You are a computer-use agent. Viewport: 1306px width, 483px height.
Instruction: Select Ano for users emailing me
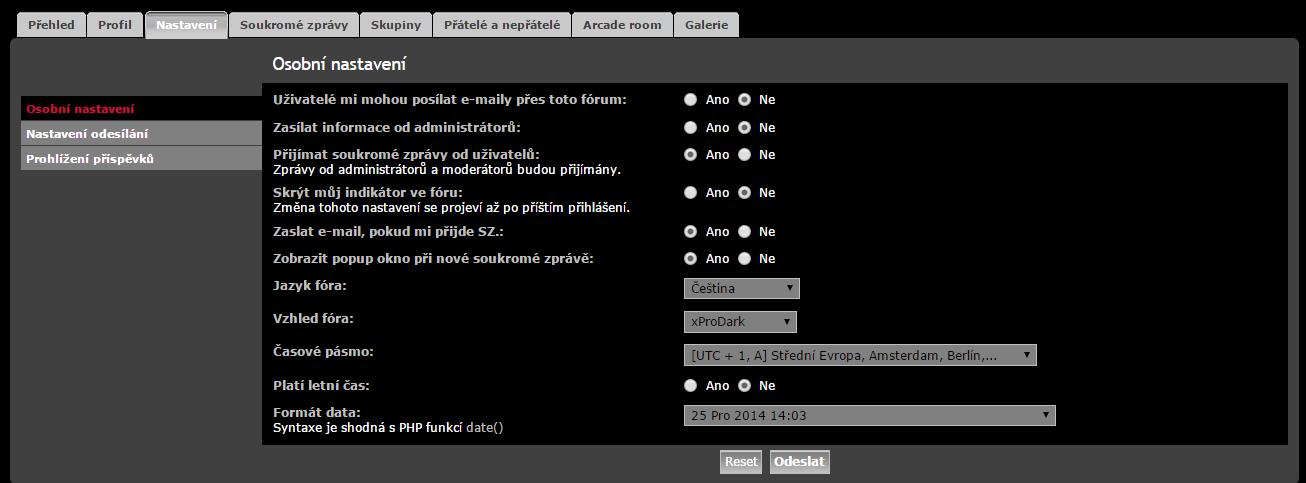[691, 100]
